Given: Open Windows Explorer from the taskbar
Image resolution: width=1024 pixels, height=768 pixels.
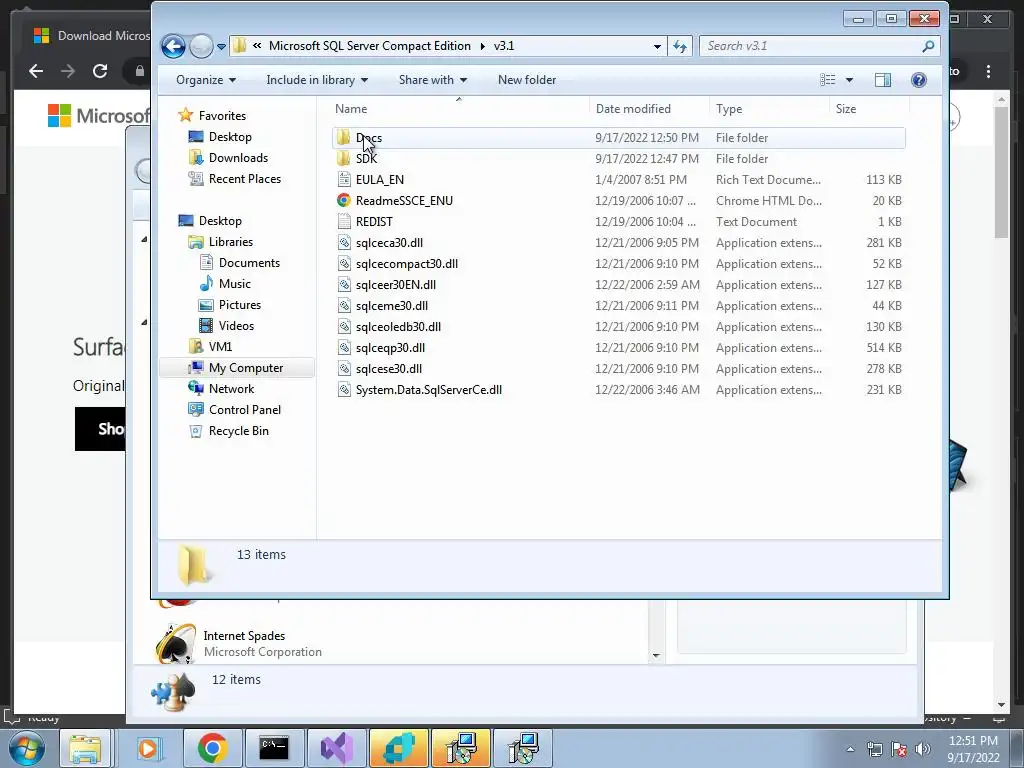Looking at the screenshot, I should tap(86, 748).
